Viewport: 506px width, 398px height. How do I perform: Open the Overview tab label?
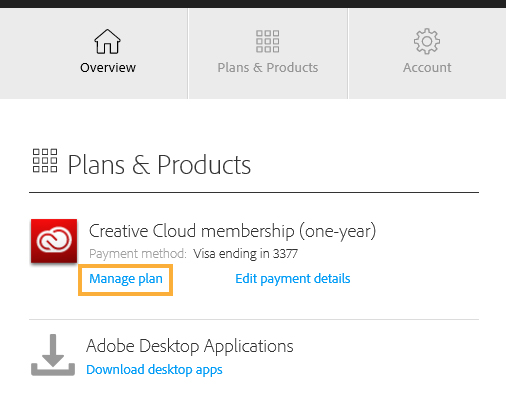coord(108,68)
